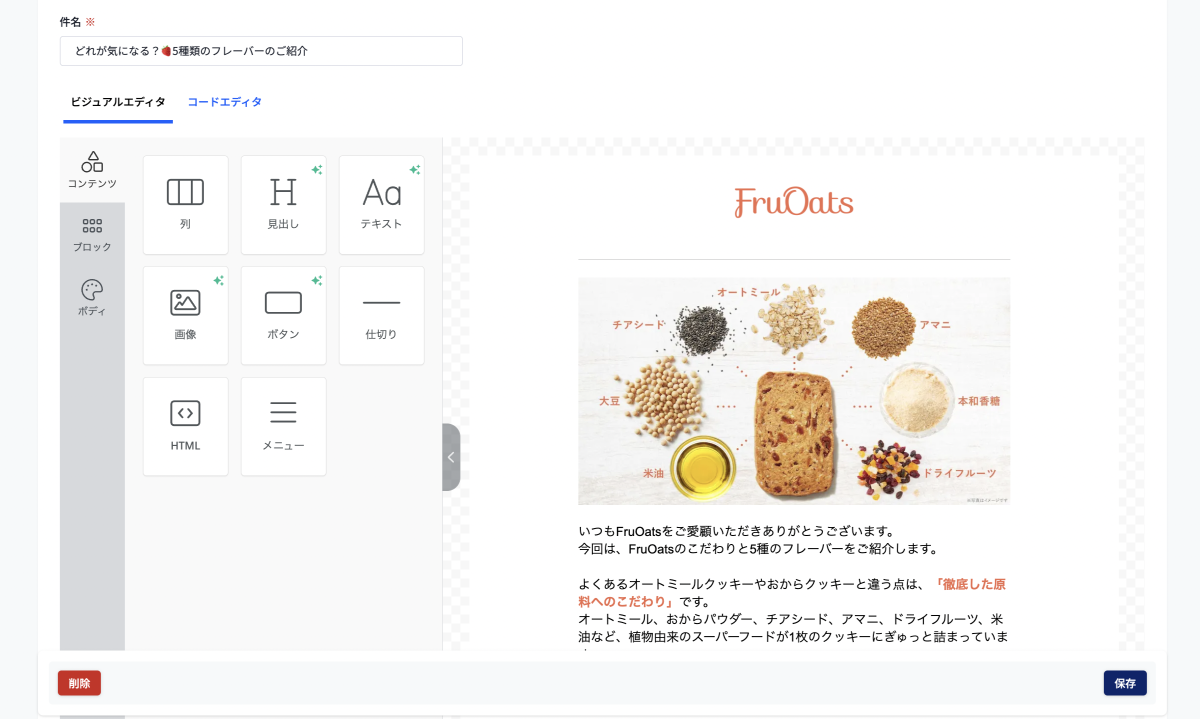This screenshot has width=1200, height=719.
Task: Click the 件名 subject input field
Action: pyautogui.click(x=261, y=51)
